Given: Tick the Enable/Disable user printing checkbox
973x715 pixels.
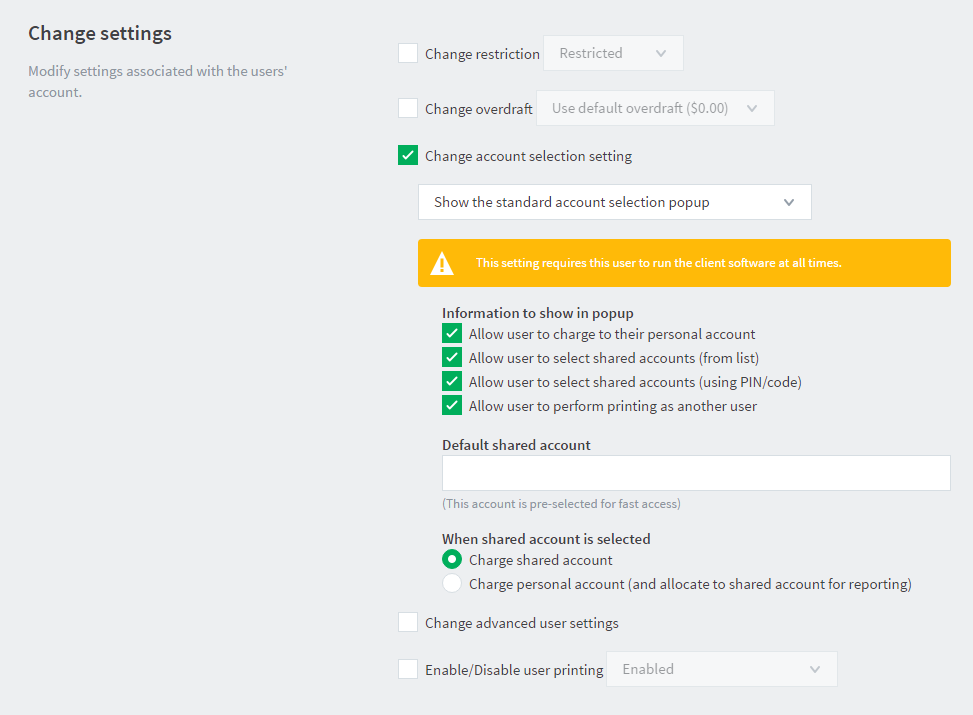Looking at the screenshot, I should pos(408,669).
